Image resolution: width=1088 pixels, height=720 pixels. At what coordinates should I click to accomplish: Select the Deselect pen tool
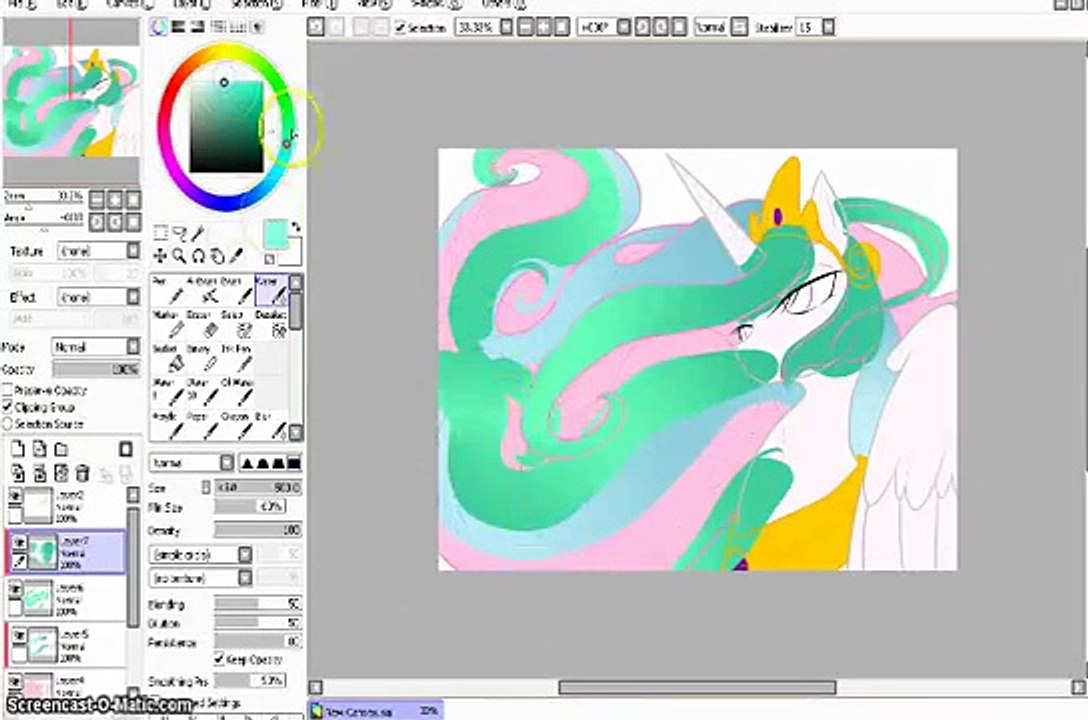tap(272, 325)
